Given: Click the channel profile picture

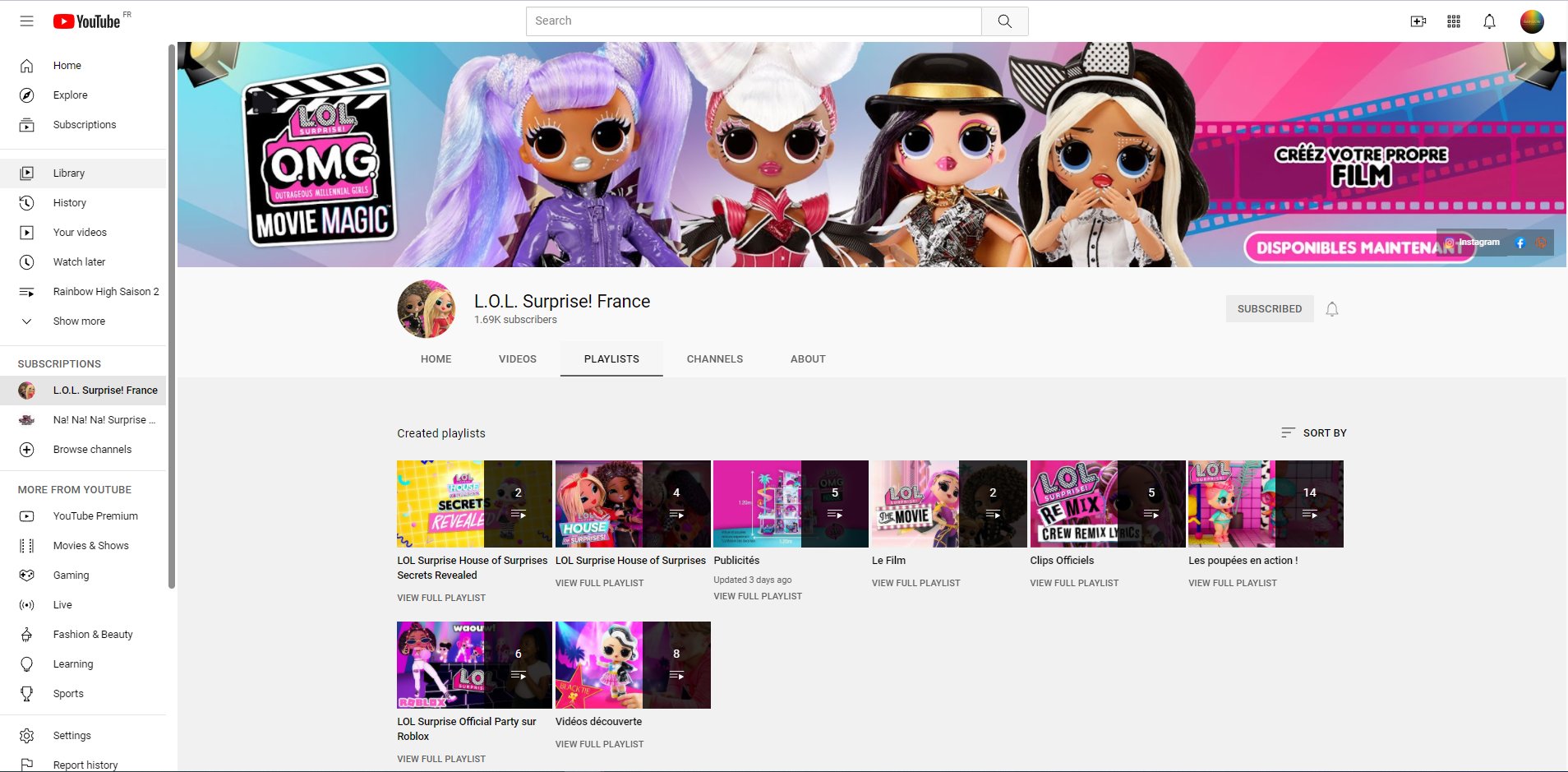Looking at the screenshot, I should pos(427,309).
